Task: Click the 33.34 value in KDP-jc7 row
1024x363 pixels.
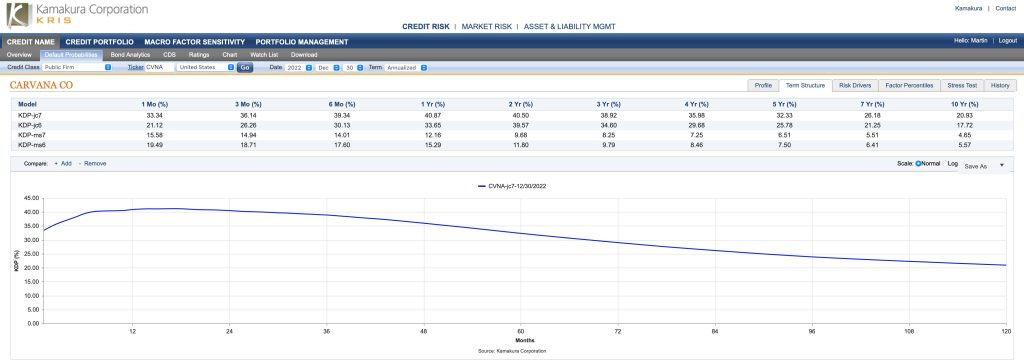Action: (x=155, y=115)
